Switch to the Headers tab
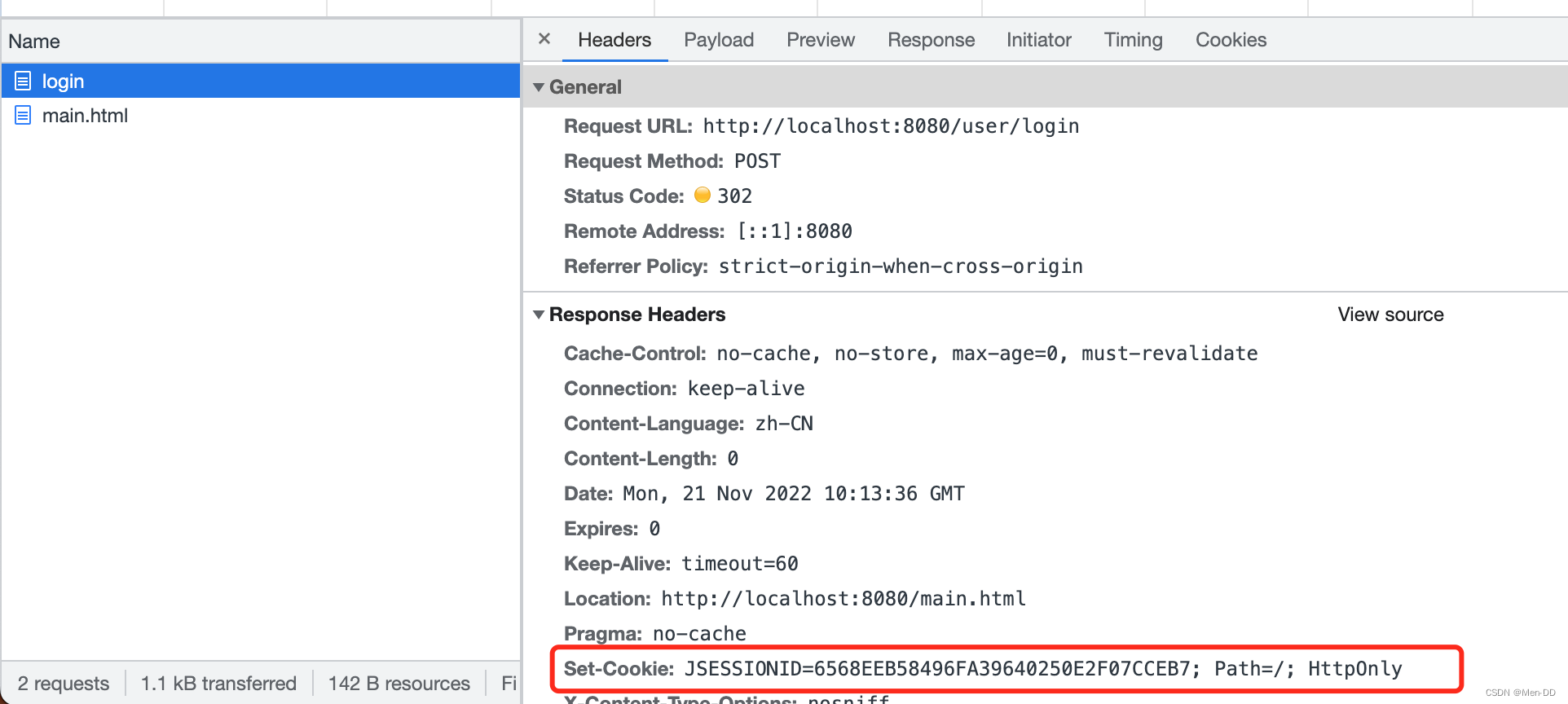Screen dimensions: 1568x704 [614, 40]
